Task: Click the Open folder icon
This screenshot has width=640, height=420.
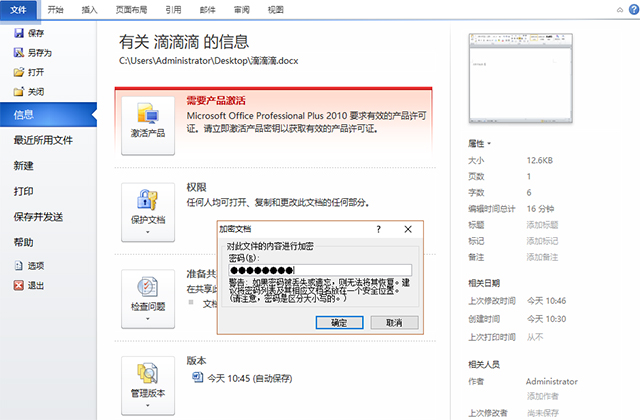Action: 19,72
